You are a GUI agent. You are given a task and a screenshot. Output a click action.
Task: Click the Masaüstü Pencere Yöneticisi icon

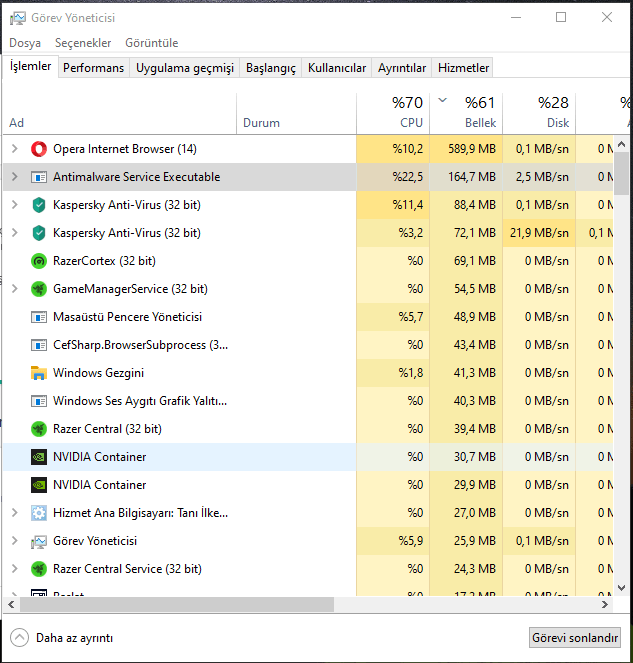coord(39,317)
